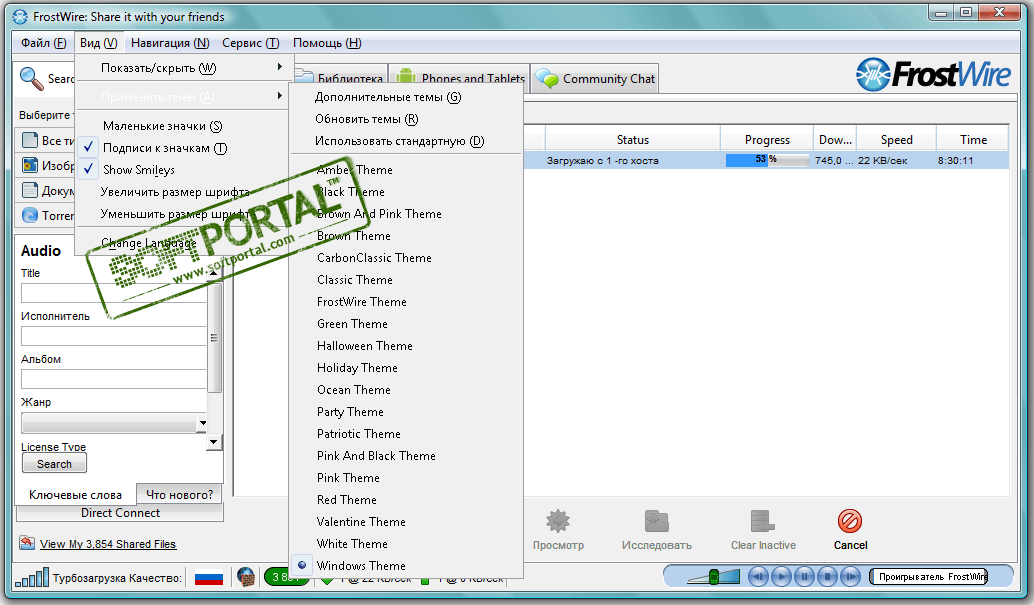Open Навигация menu
1034x605 pixels.
pyautogui.click(x=170, y=43)
